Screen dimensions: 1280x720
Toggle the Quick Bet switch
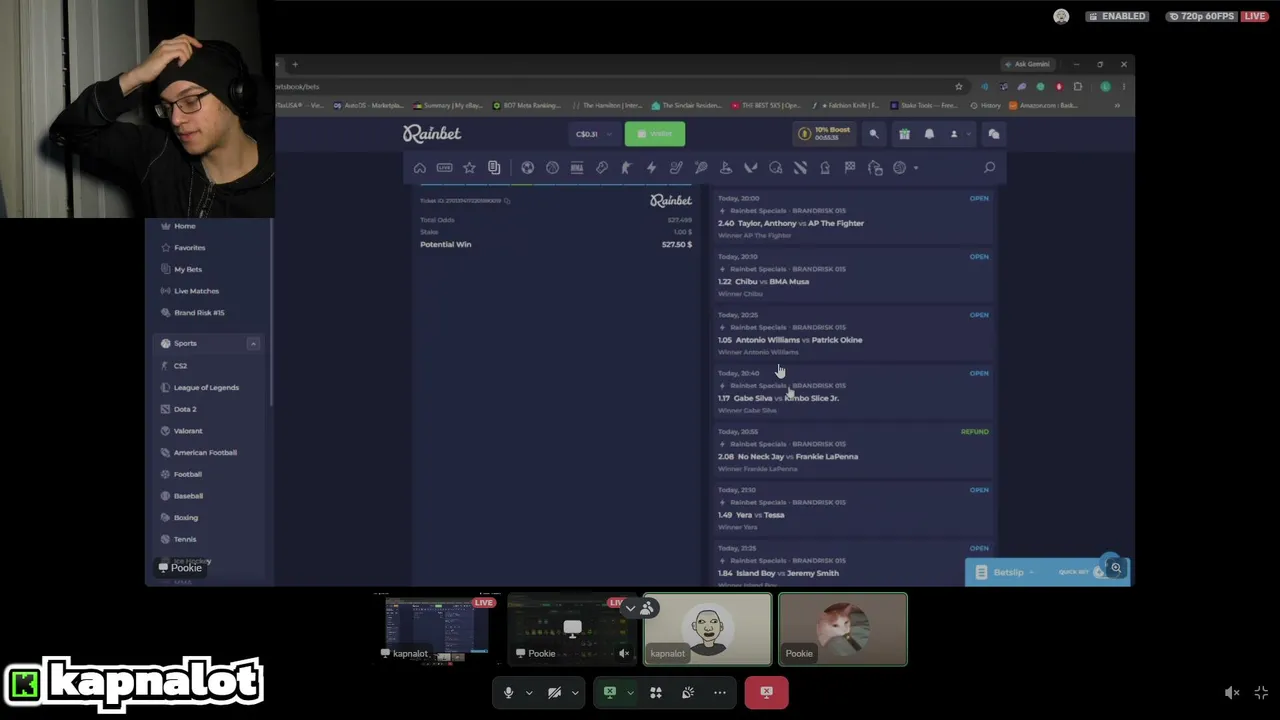pyautogui.click(x=1100, y=572)
